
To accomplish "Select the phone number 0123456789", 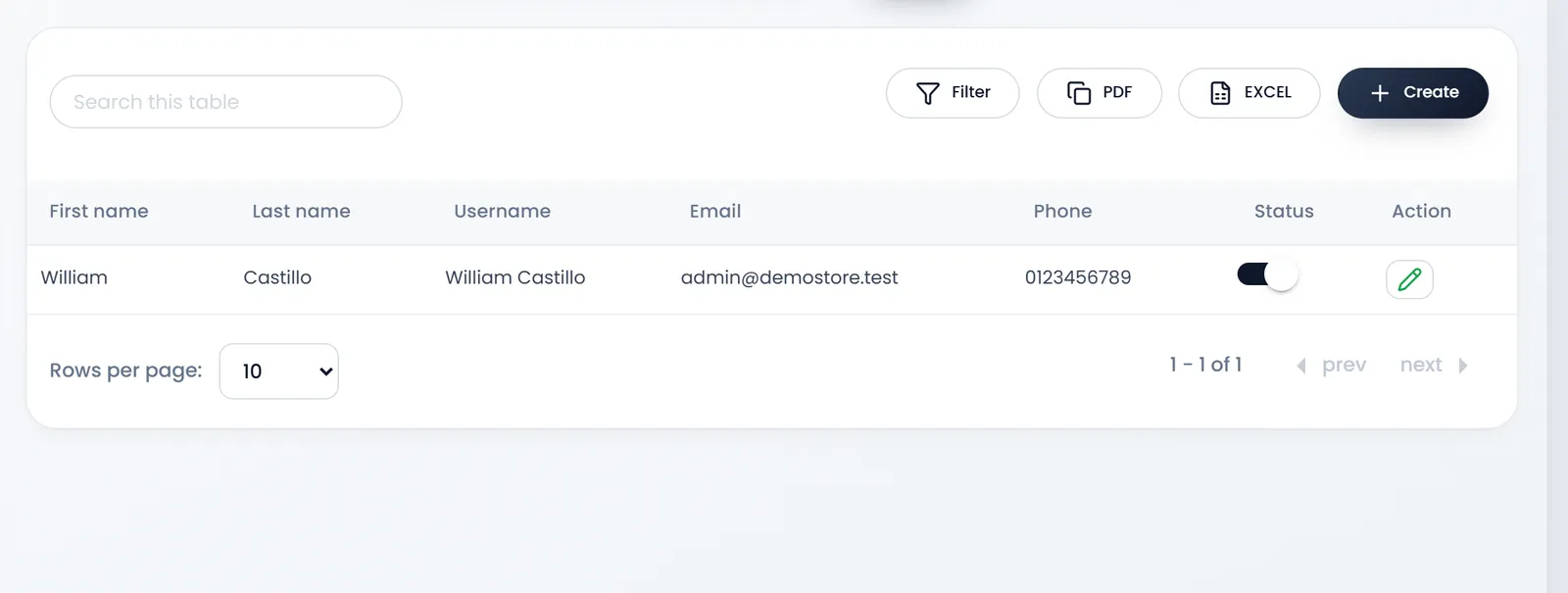I will point(1078,277).
